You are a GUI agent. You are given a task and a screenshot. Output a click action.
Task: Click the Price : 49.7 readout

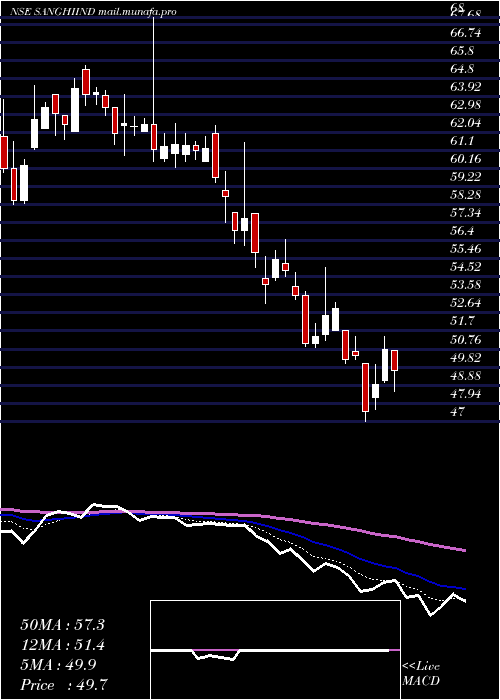tap(64, 685)
